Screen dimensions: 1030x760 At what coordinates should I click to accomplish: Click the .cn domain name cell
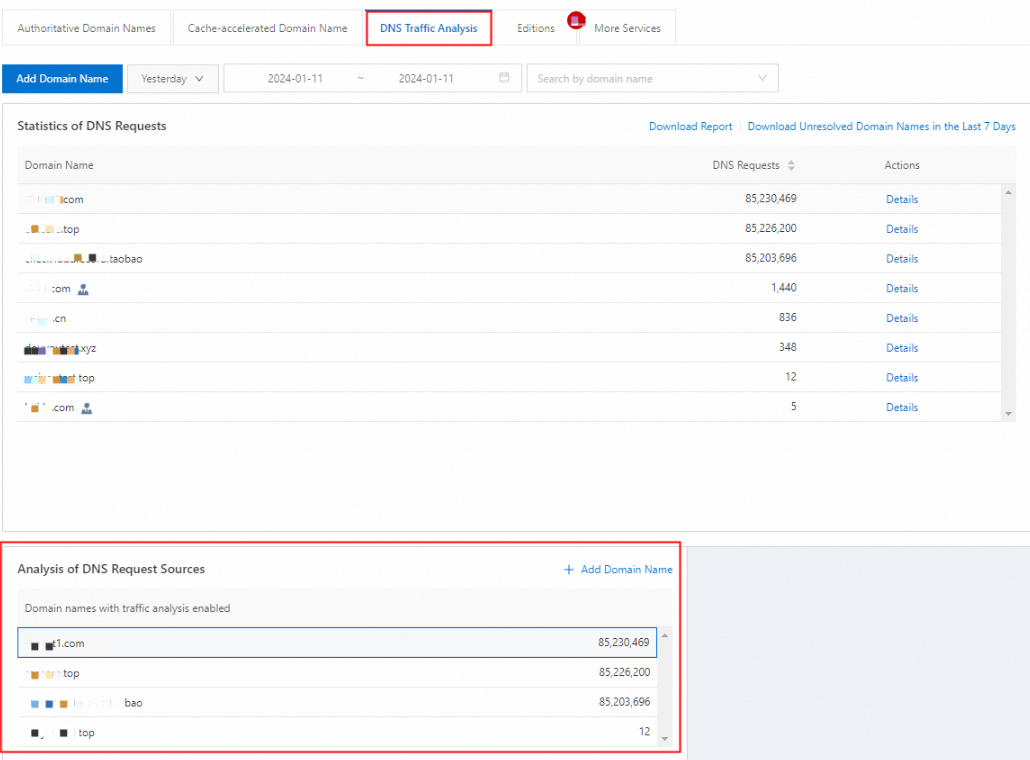click(45, 319)
